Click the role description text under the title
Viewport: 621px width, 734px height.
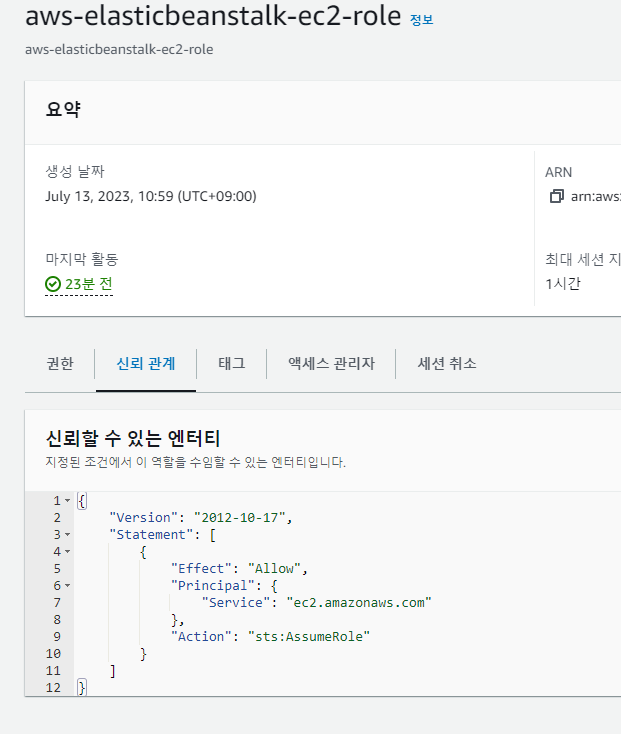pos(119,50)
